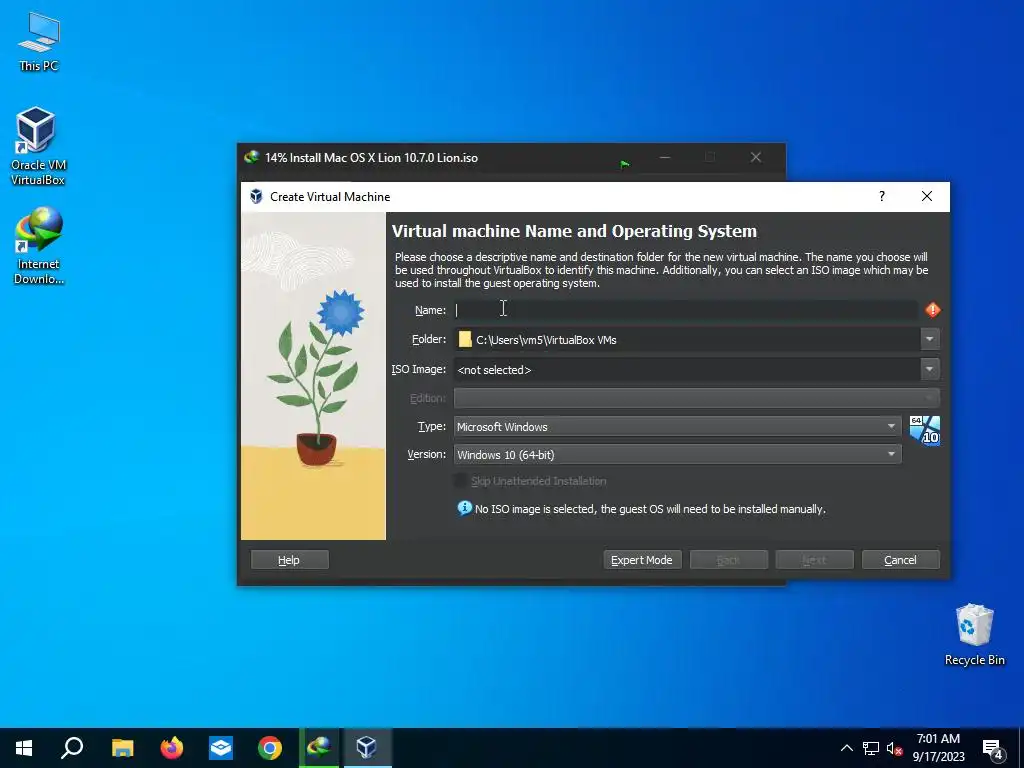Viewport: 1024px width, 768px height.
Task: Open File Explorer from taskbar
Action: [x=122, y=748]
